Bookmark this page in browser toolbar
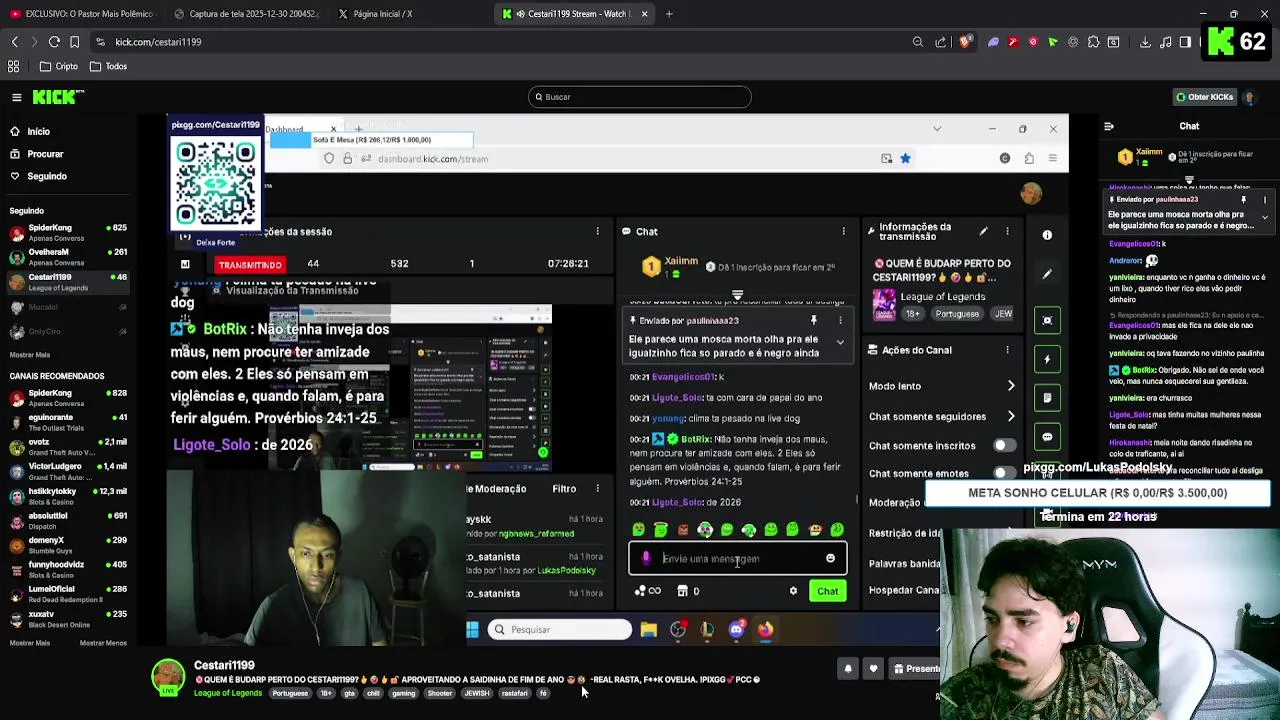Image resolution: width=1280 pixels, height=720 pixels. [x=74, y=42]
